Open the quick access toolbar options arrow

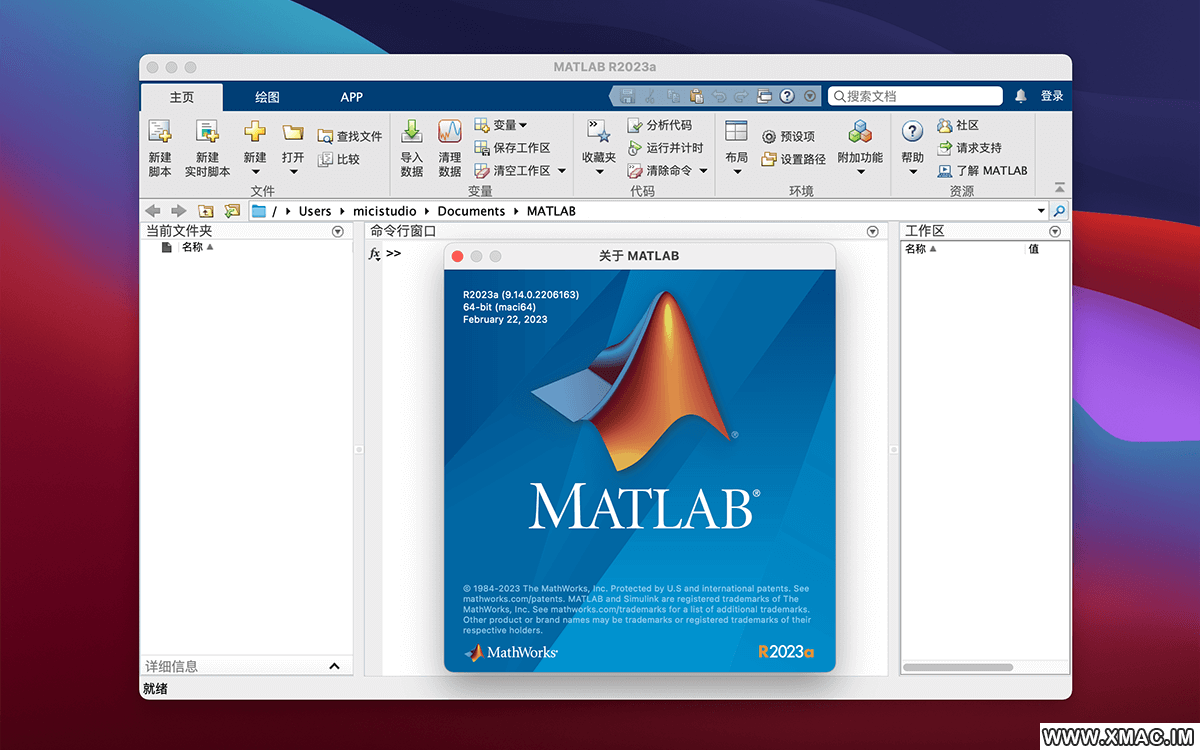point(810,96)
